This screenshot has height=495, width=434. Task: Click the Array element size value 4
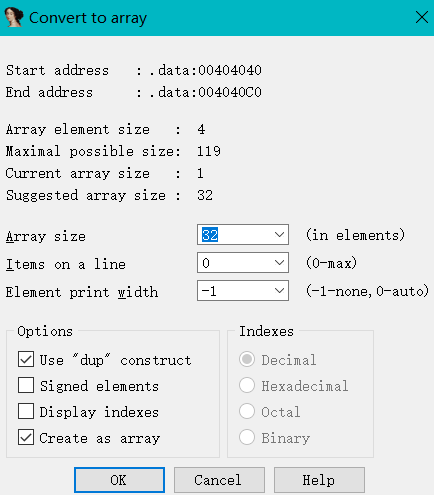tap(201, 129)
